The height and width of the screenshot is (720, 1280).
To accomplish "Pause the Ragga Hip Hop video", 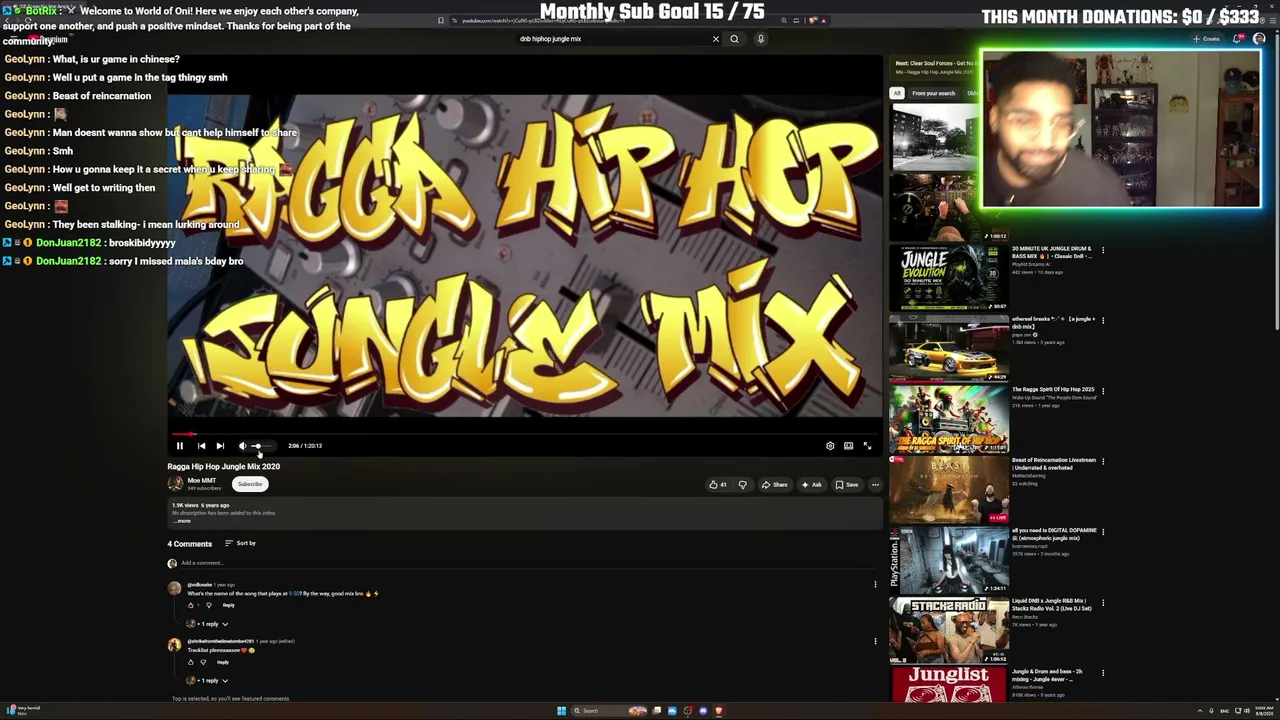I will [x=180, y=446].
